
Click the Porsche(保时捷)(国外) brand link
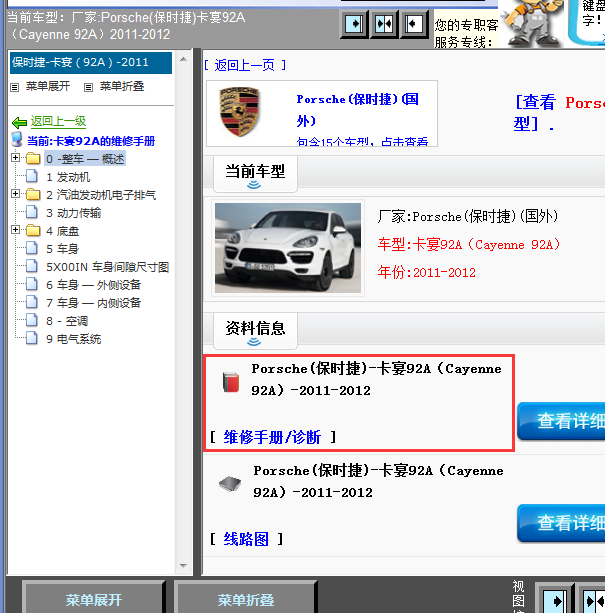click(358, 110)
